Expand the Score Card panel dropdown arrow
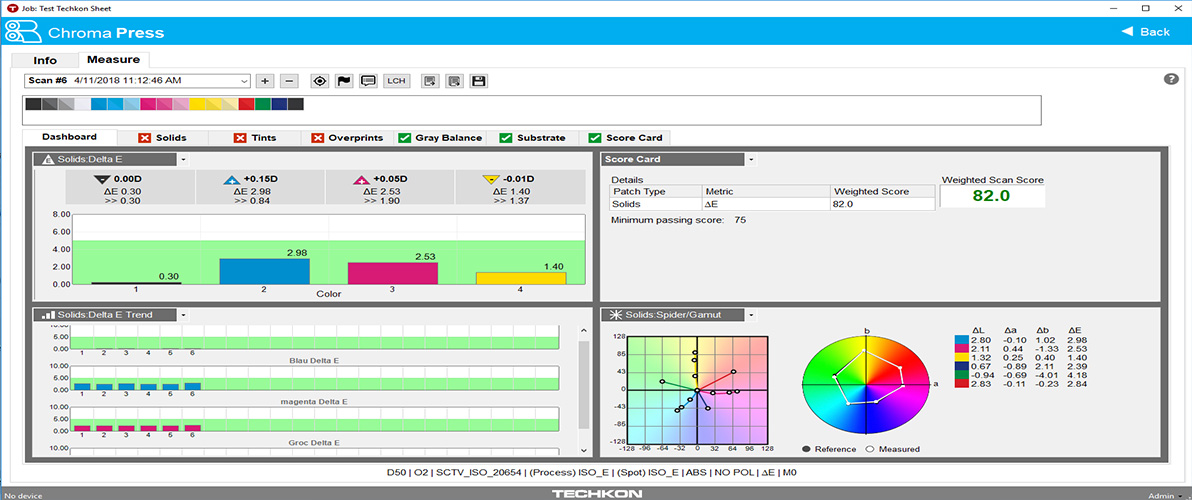 (x=752, y=160)
